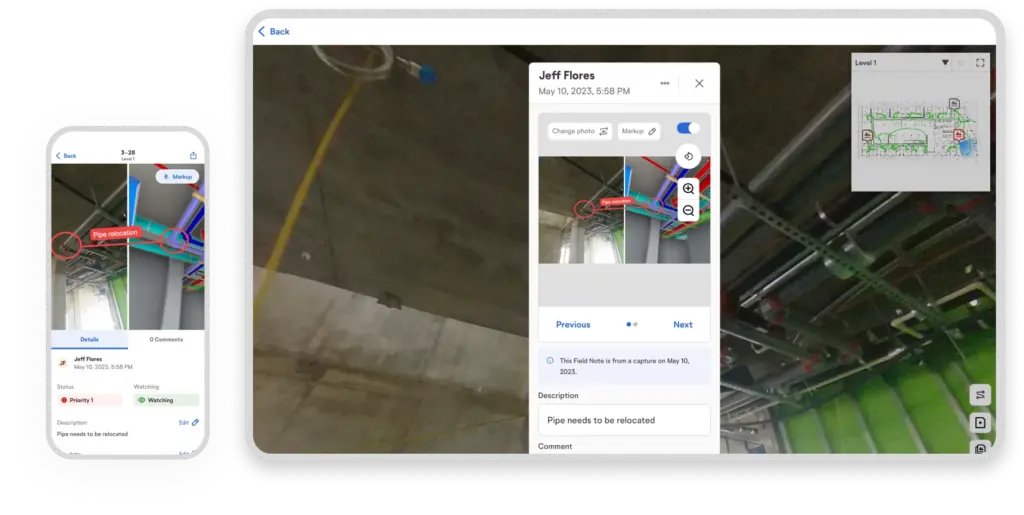Screen dimensions: 1024x515
Task: Close the Jeff Flores field note panel
Action: point(699,83)
